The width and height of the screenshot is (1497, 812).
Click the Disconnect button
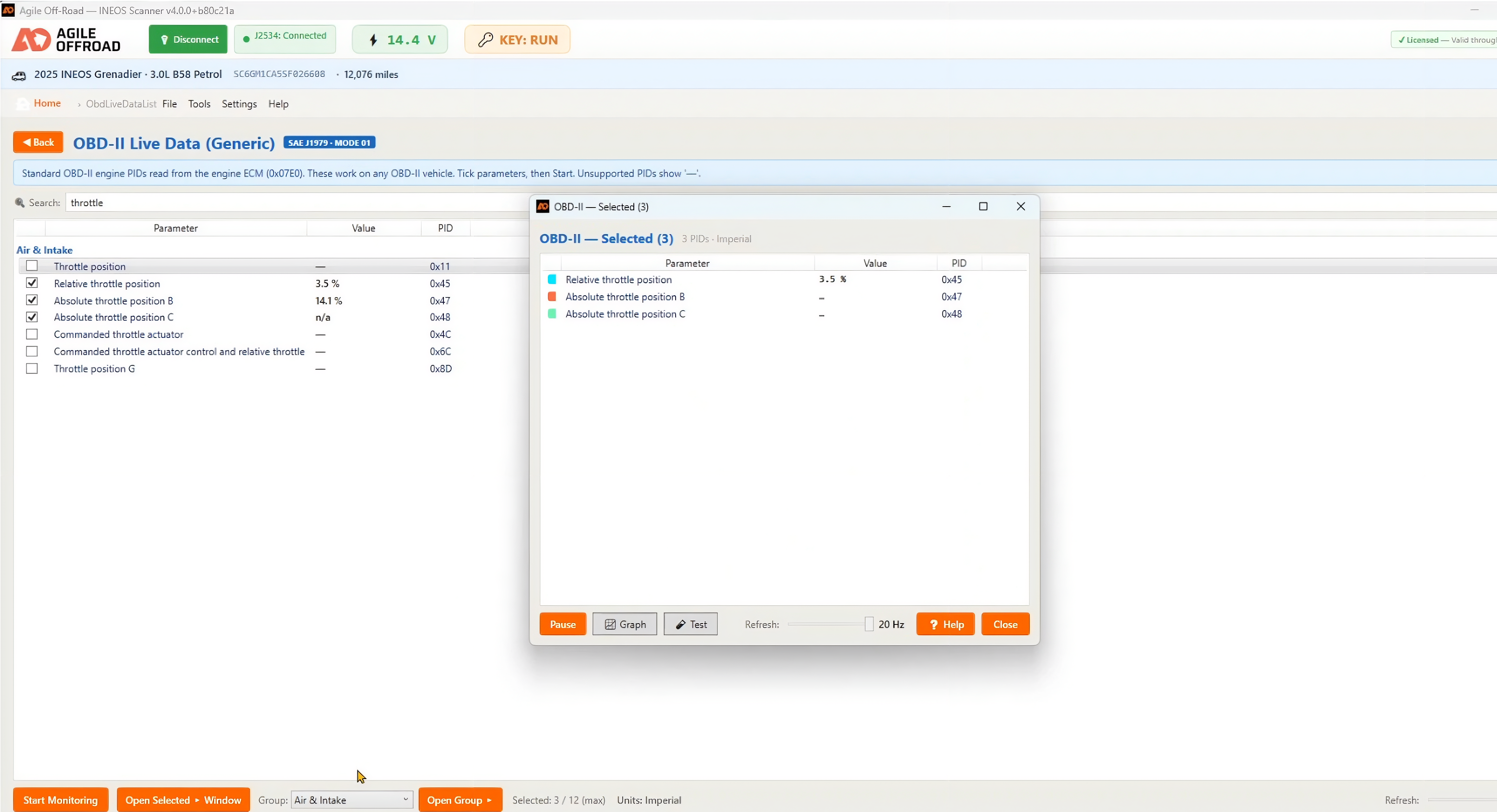(188, 39)
